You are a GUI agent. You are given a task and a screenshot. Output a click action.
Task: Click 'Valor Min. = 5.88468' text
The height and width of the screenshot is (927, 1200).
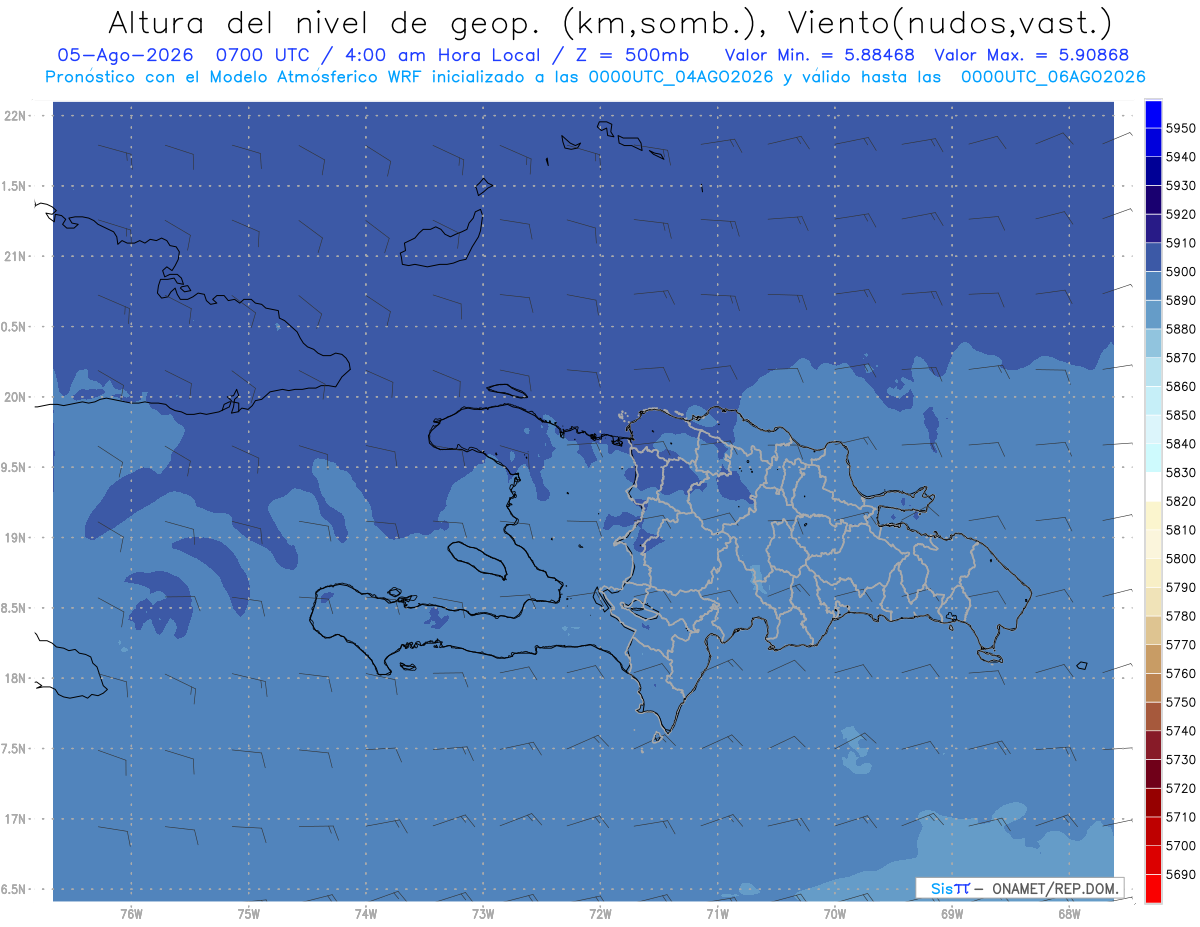820,55
